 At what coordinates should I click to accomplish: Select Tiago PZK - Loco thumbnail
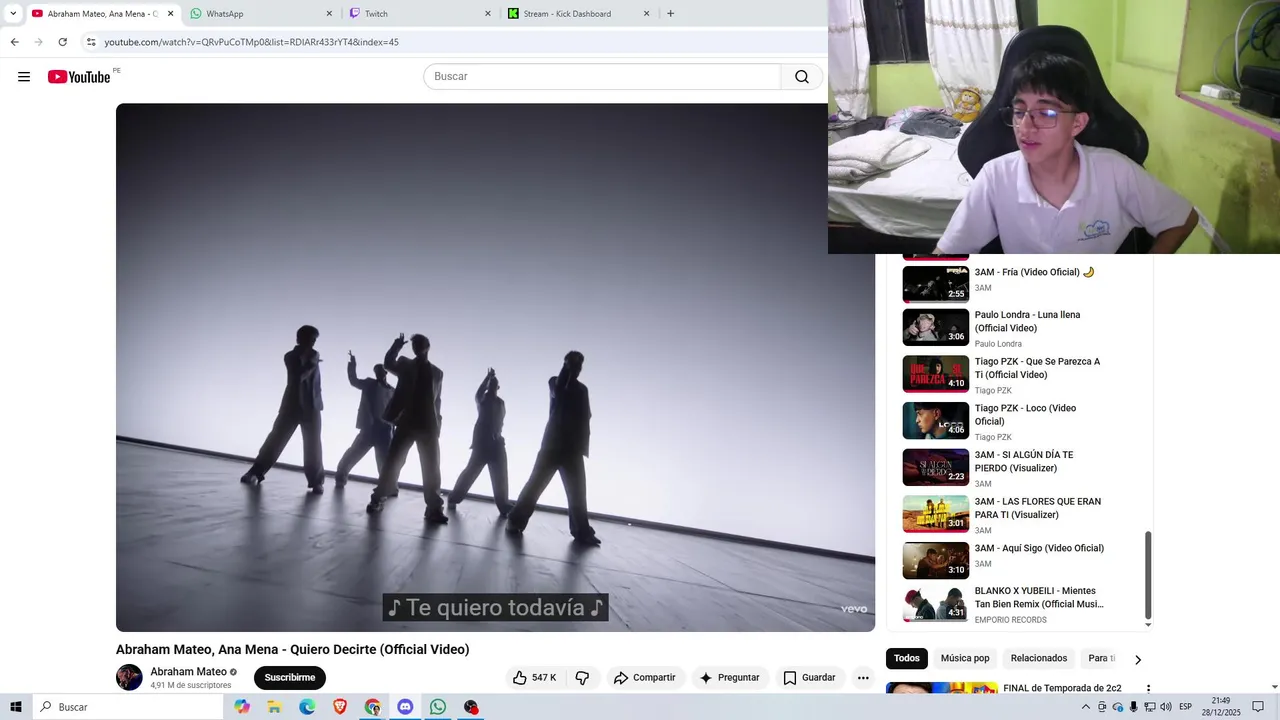point(936,421)
